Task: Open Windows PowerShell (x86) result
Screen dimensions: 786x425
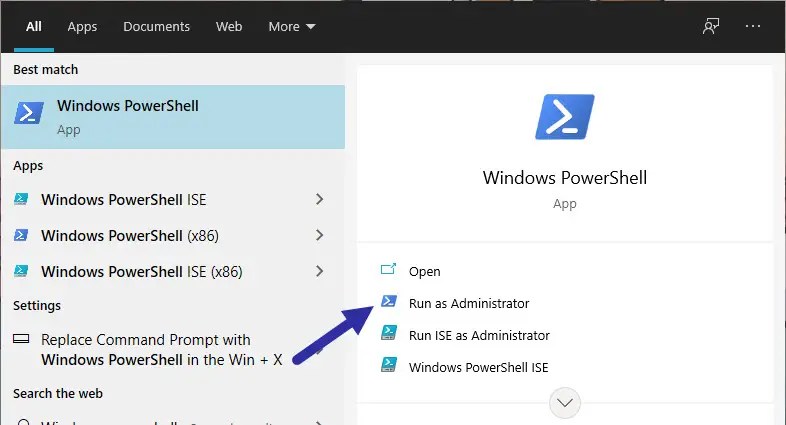Action: 173,236
